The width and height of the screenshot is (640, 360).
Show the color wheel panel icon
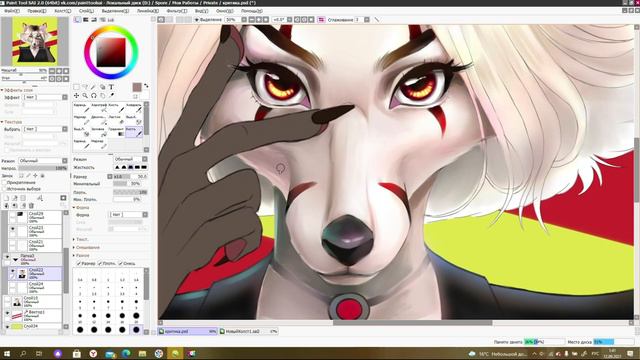click(78, 20)
